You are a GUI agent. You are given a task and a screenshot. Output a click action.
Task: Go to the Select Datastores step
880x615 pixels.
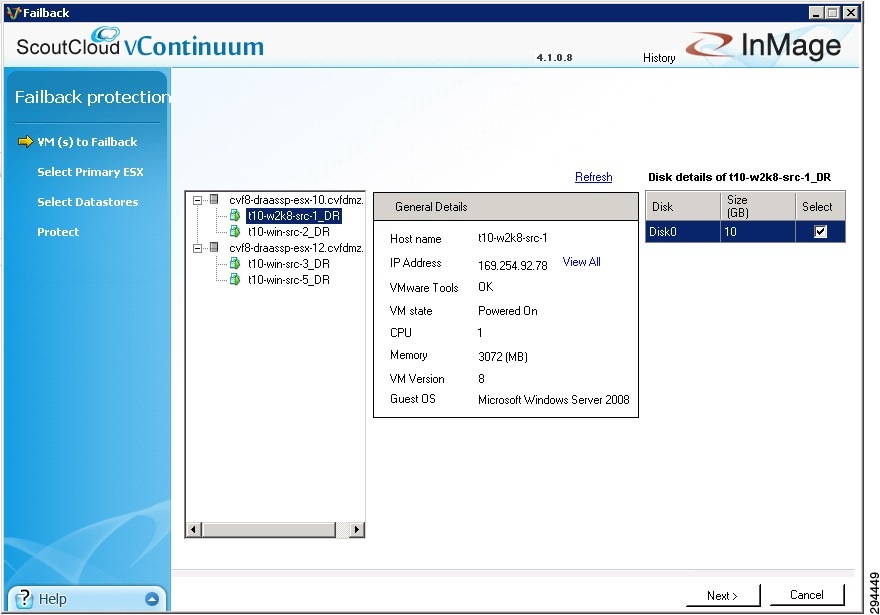[x=88, y=202]
